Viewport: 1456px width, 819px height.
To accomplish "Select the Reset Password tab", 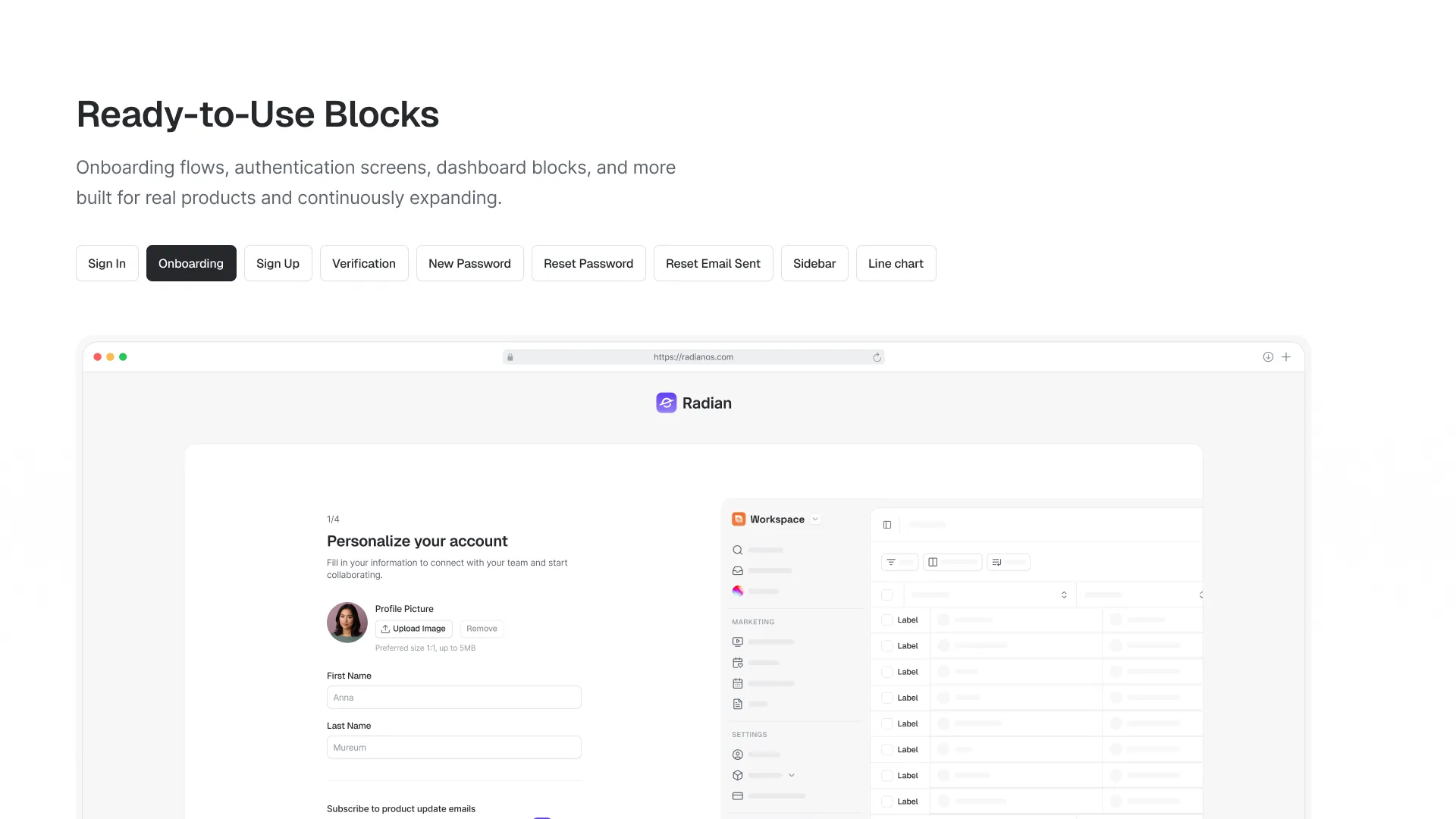I will [588, 263].
